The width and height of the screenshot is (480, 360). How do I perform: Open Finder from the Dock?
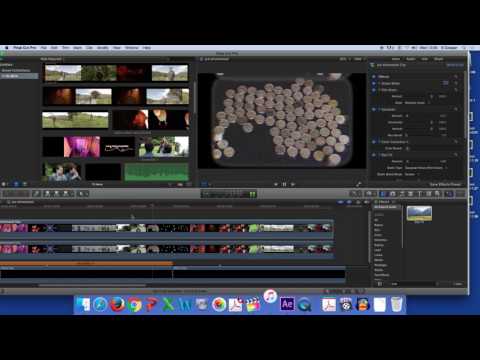coord(83,305)
